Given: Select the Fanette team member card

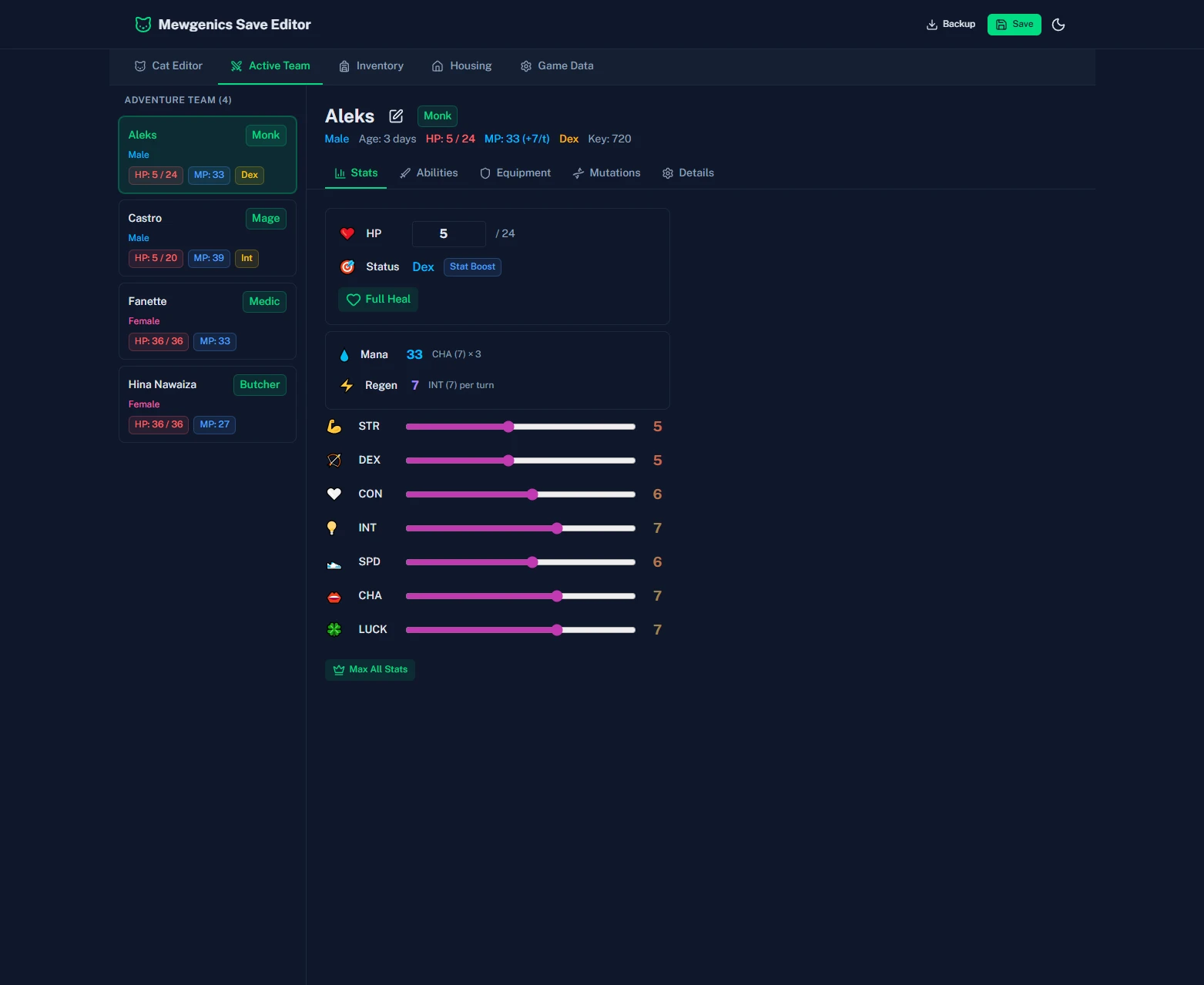Looking at the screenshot, I should 207,321.
